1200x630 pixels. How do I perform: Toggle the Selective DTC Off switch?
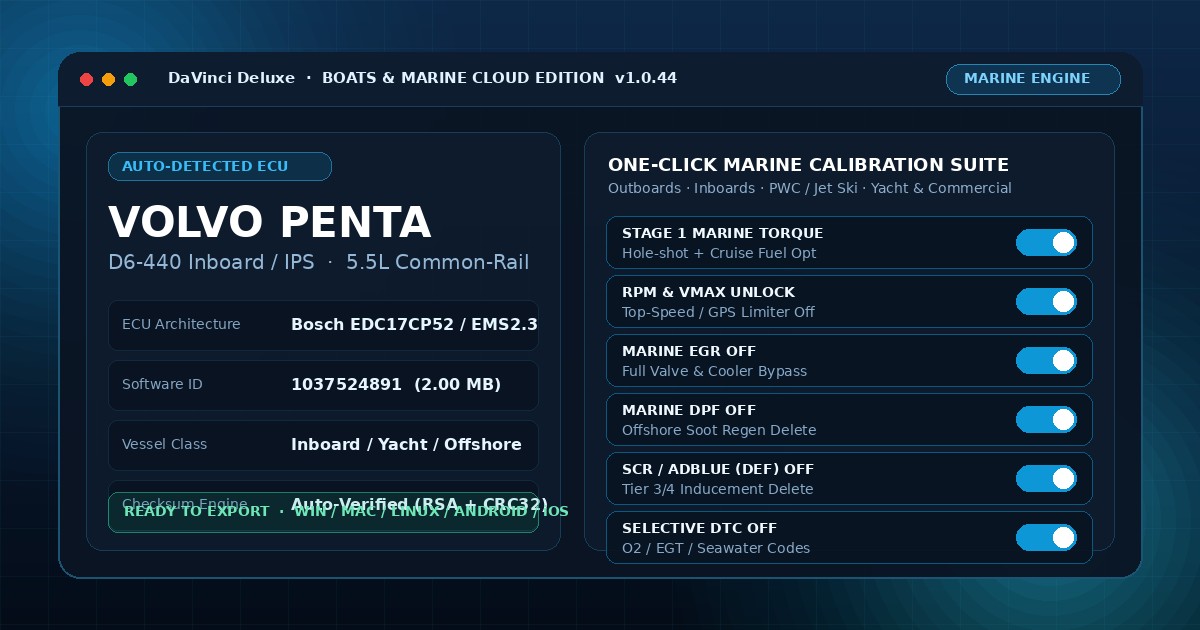click(1046, 538)
